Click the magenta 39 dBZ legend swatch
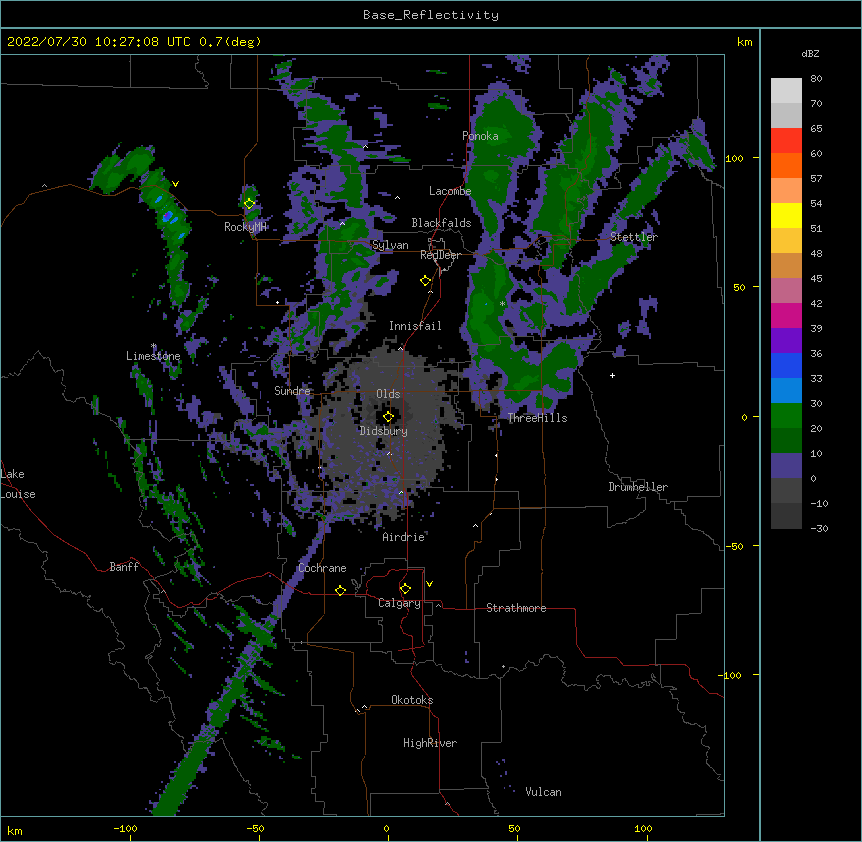 786,315
